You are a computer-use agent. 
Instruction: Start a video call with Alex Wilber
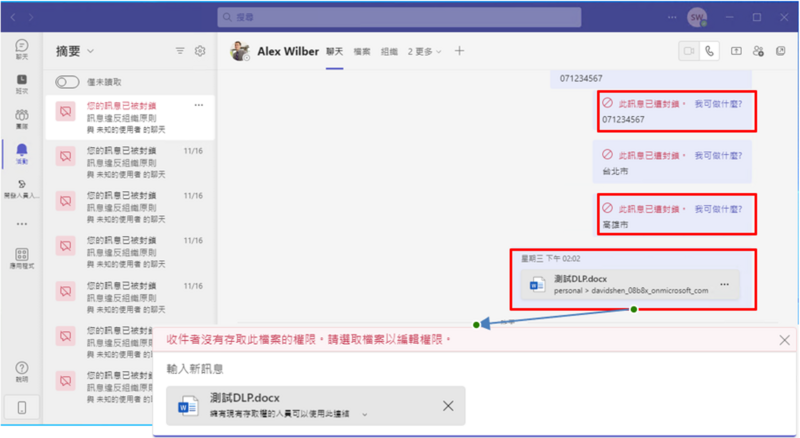[689, 51]
